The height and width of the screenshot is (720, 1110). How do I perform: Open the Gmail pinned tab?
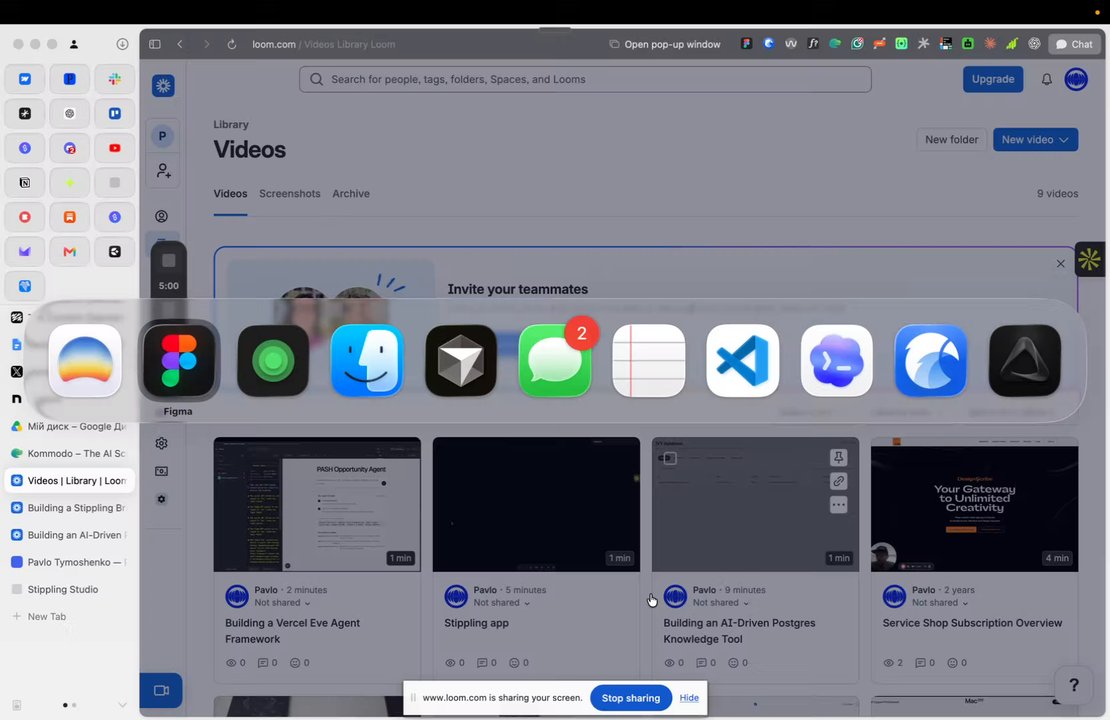point(69,251)
